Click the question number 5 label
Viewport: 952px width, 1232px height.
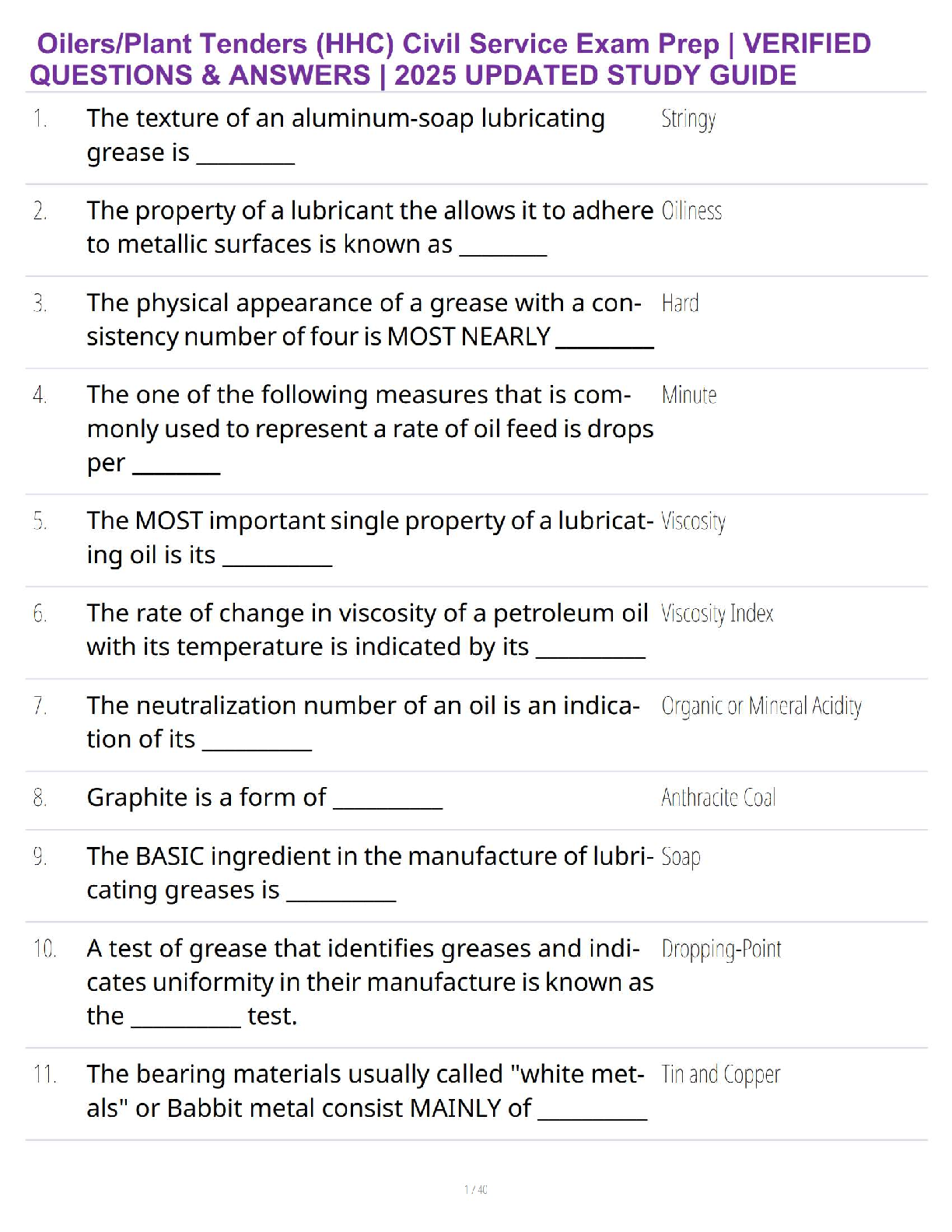click(40, 521)
